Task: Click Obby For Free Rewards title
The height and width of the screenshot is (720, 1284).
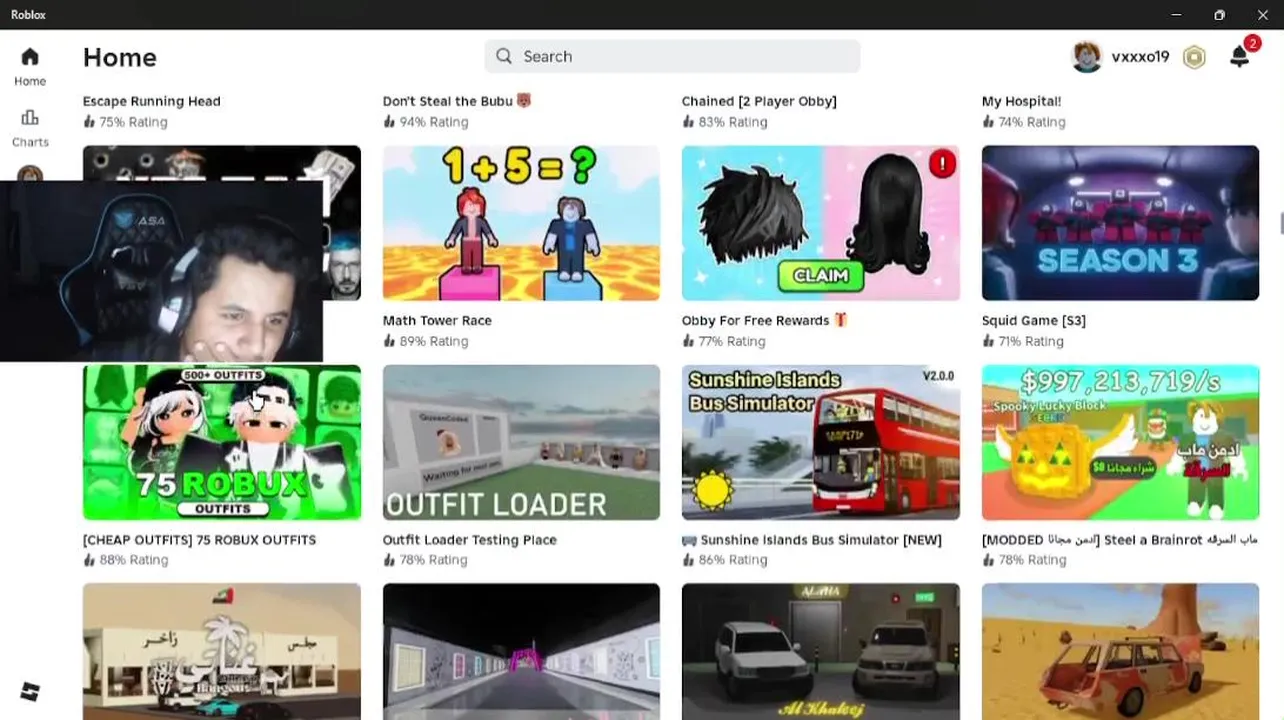Action: point(765,320)
